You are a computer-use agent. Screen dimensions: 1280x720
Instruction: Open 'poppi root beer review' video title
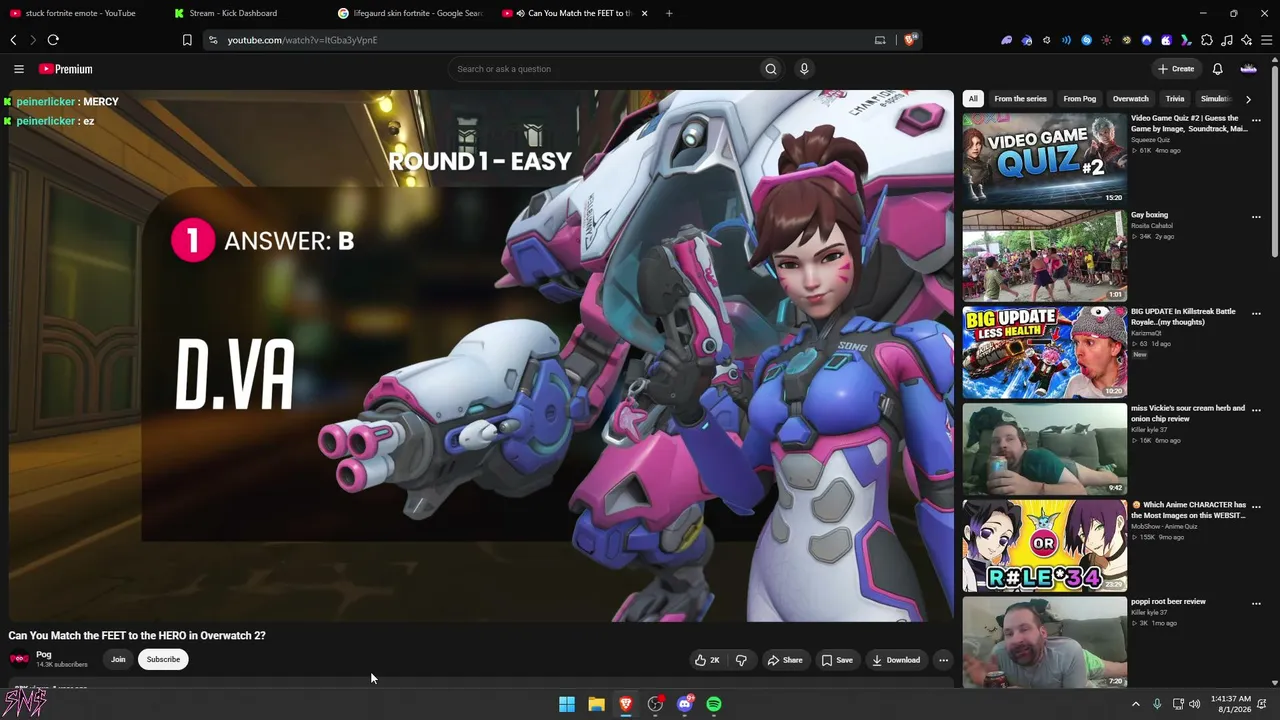1168,602
